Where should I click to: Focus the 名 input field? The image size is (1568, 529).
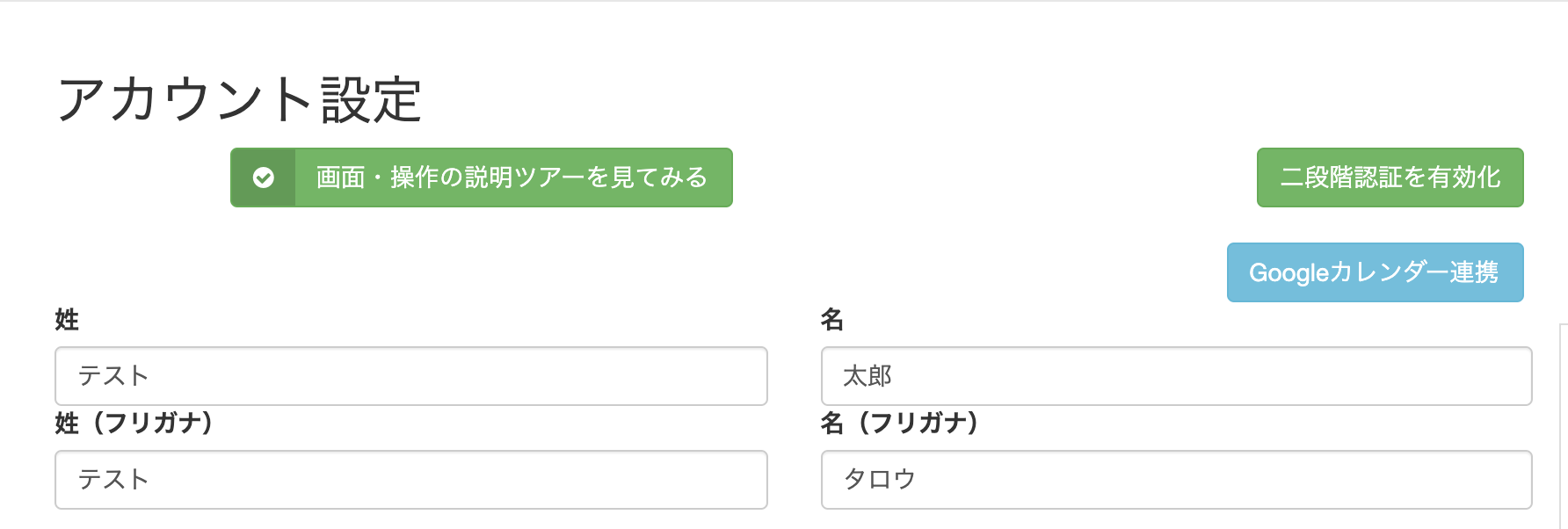(x=1176, y=376)
